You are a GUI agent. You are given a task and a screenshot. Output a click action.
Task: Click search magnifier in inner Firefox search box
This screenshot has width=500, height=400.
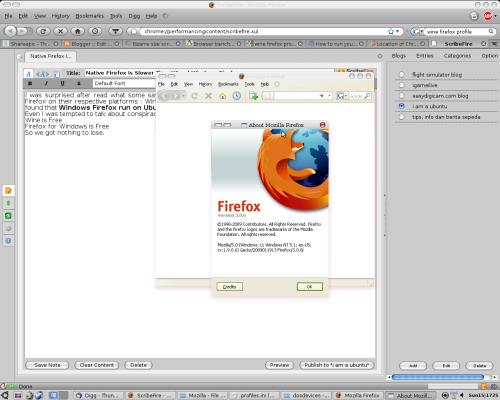(367, 96)
